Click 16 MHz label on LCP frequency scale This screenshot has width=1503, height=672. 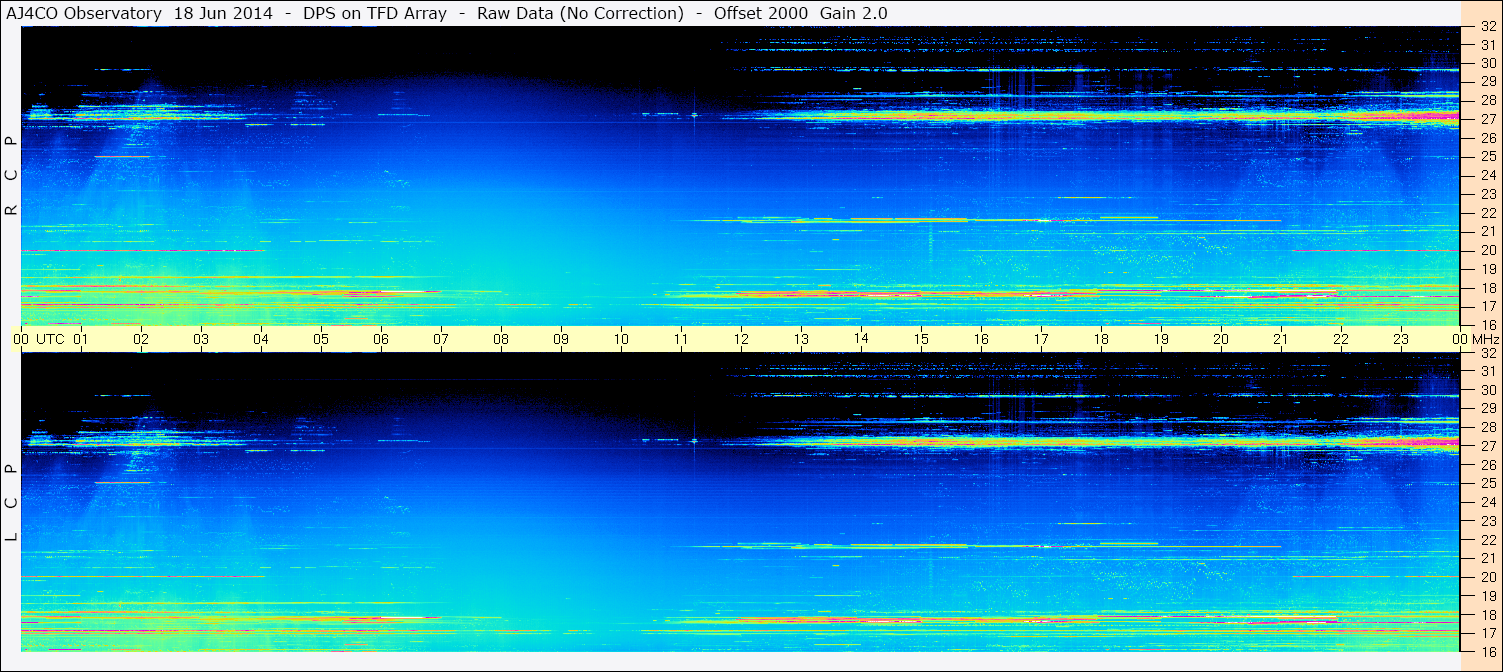click(x=1487, y=651)
